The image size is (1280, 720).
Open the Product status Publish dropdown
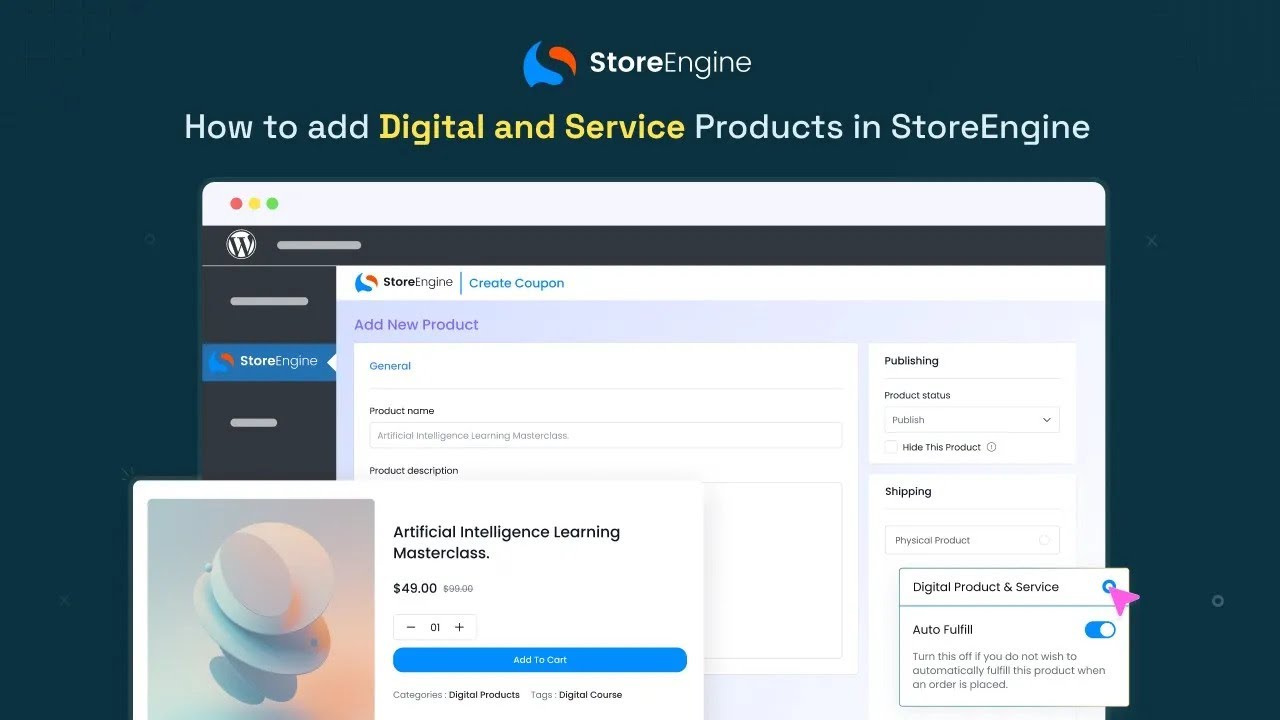(972, 420)
